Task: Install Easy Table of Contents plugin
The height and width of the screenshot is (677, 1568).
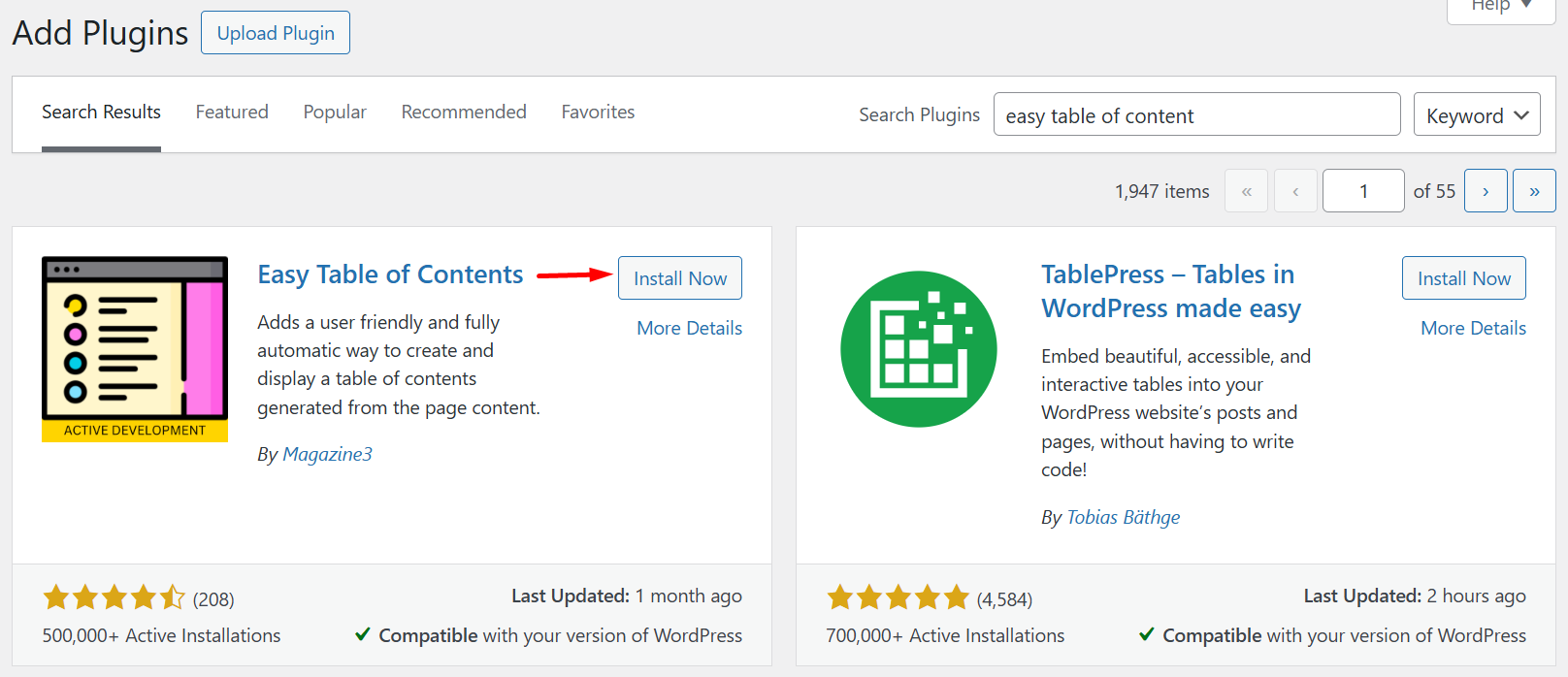Action: pyautogui.click(x=680, y=278)
